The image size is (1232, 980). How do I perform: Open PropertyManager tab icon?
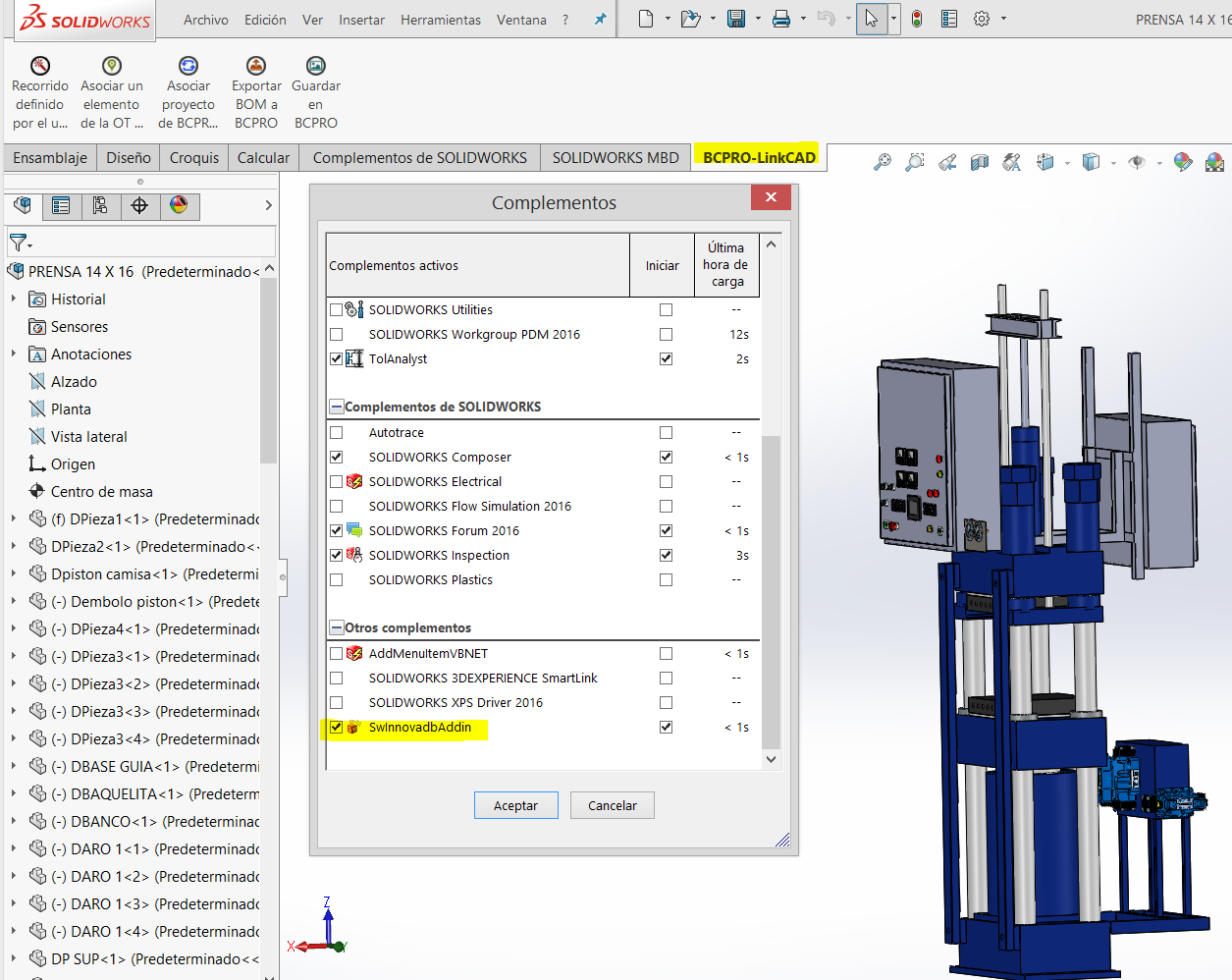pyautogui.click(x=61, y=205)
